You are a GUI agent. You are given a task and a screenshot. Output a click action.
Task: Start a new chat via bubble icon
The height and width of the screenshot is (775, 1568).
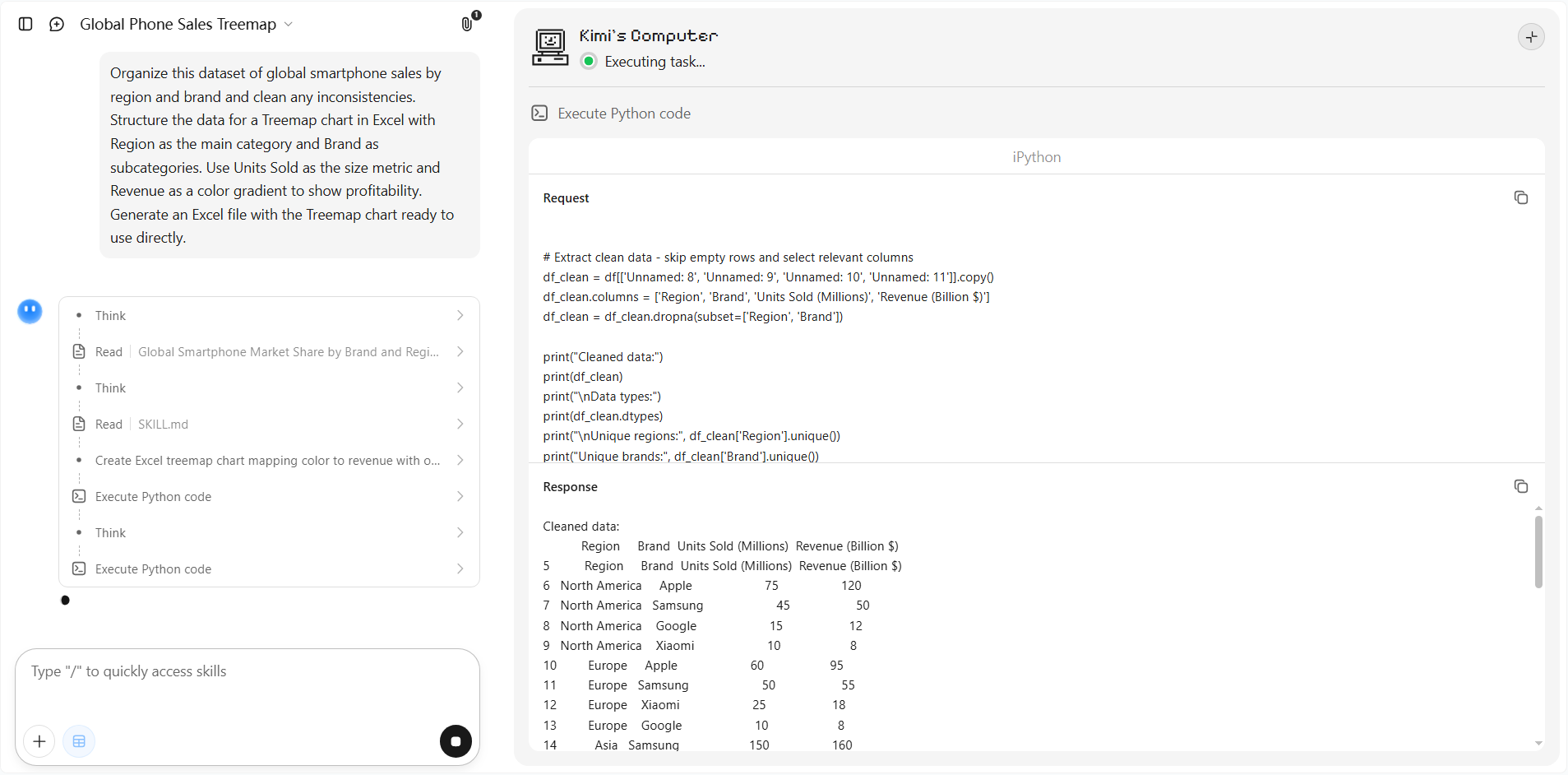tap(57, 24)
